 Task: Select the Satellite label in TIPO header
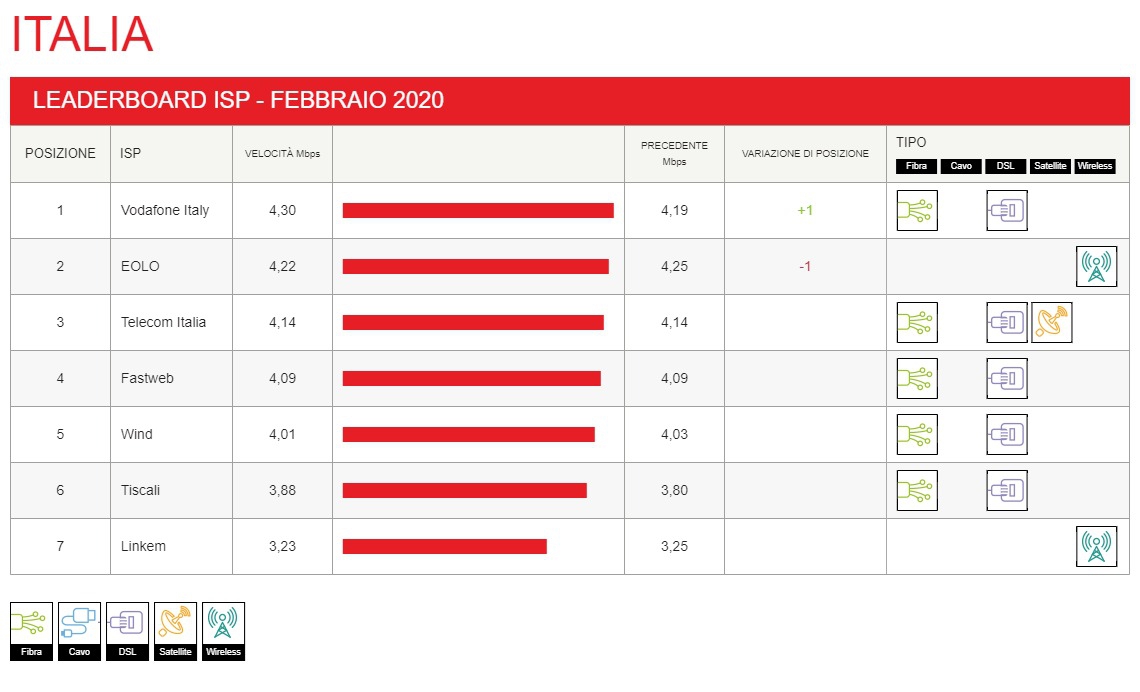point(1050,166)
